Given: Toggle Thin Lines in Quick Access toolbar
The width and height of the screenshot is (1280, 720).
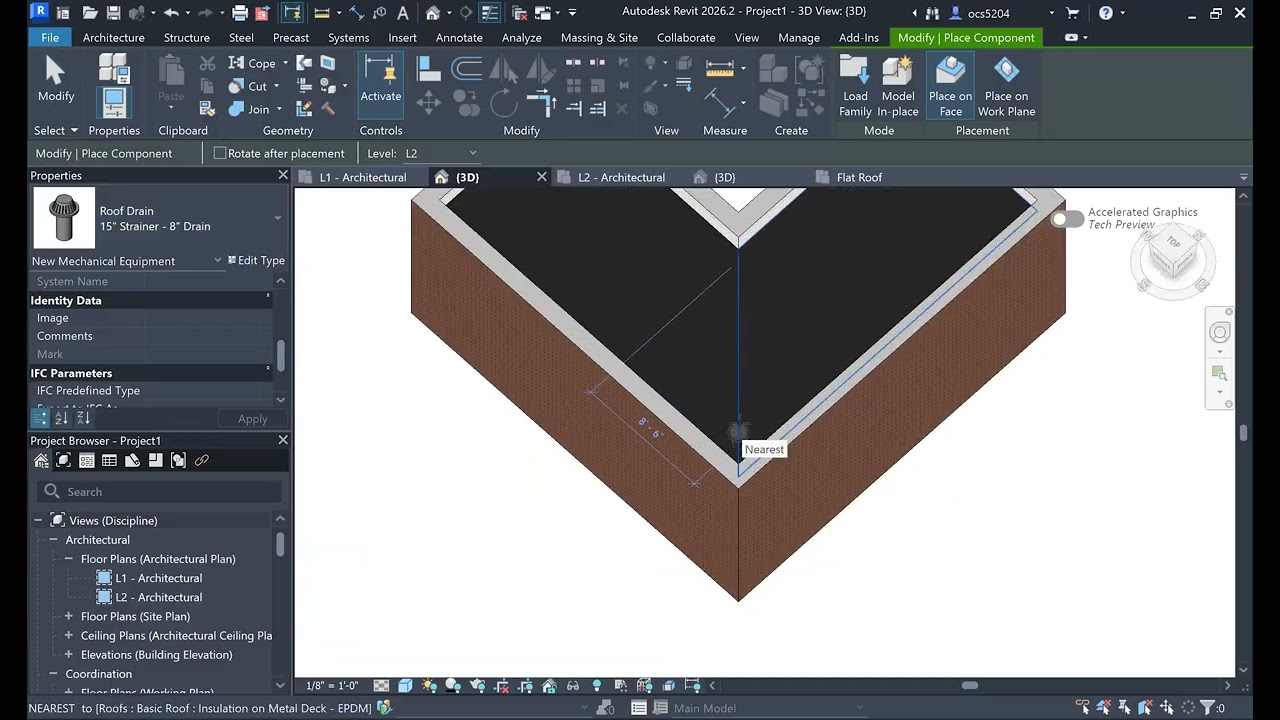Looking at the screenshot, I should pyautogui.click(x=490, y=13).
